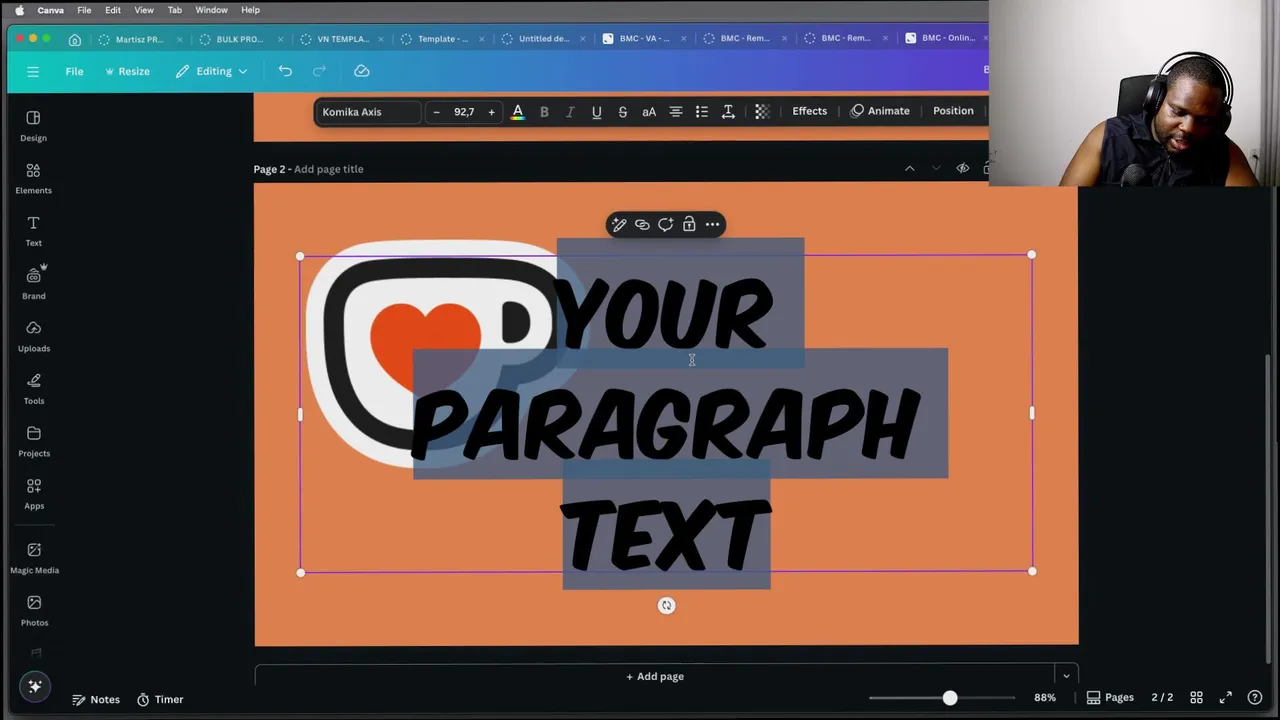Toggle the Pages thumbnail view

tap(1110, 697)
